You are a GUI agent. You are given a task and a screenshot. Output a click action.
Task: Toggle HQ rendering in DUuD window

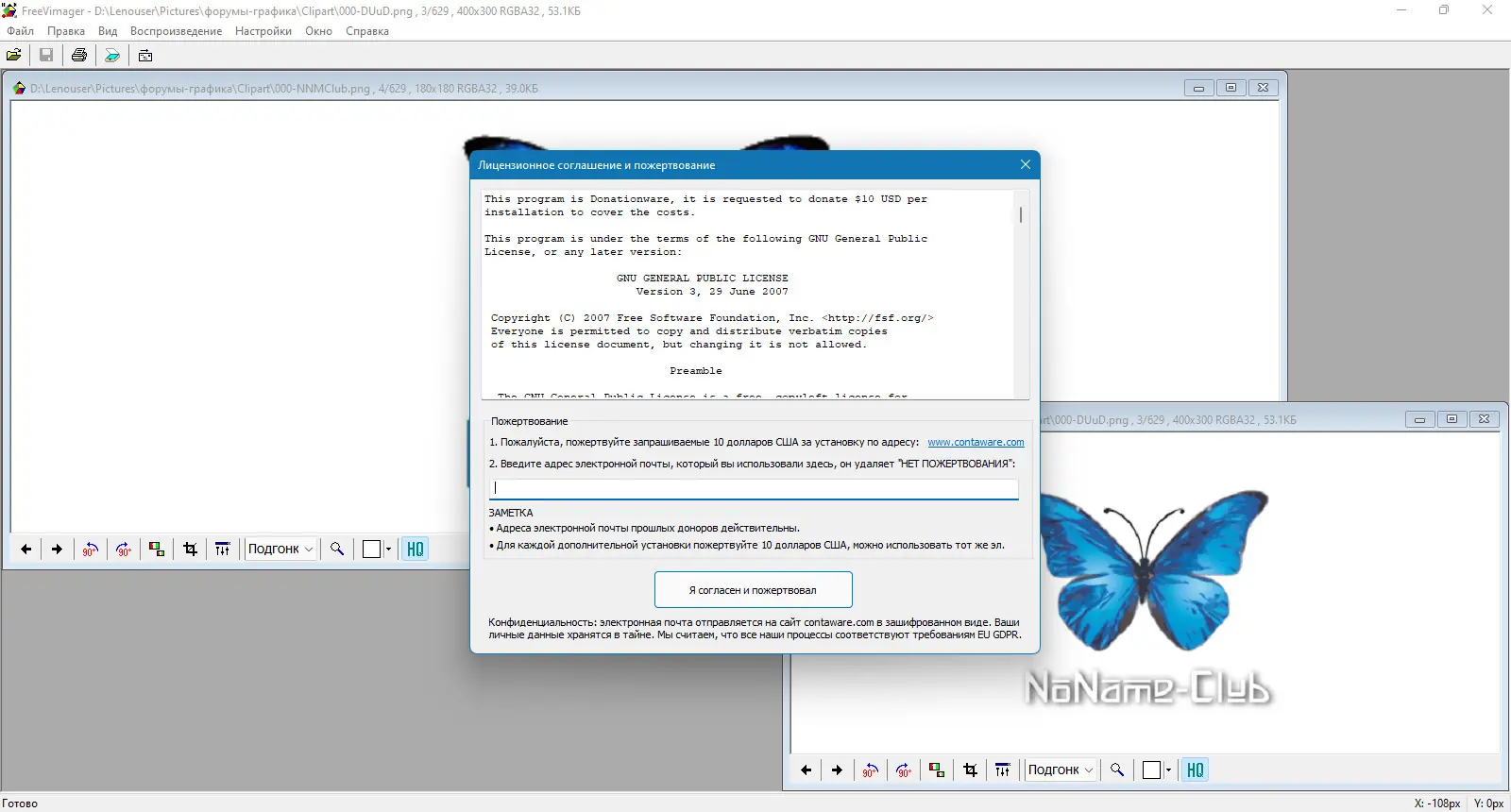tap(1196, 770)
